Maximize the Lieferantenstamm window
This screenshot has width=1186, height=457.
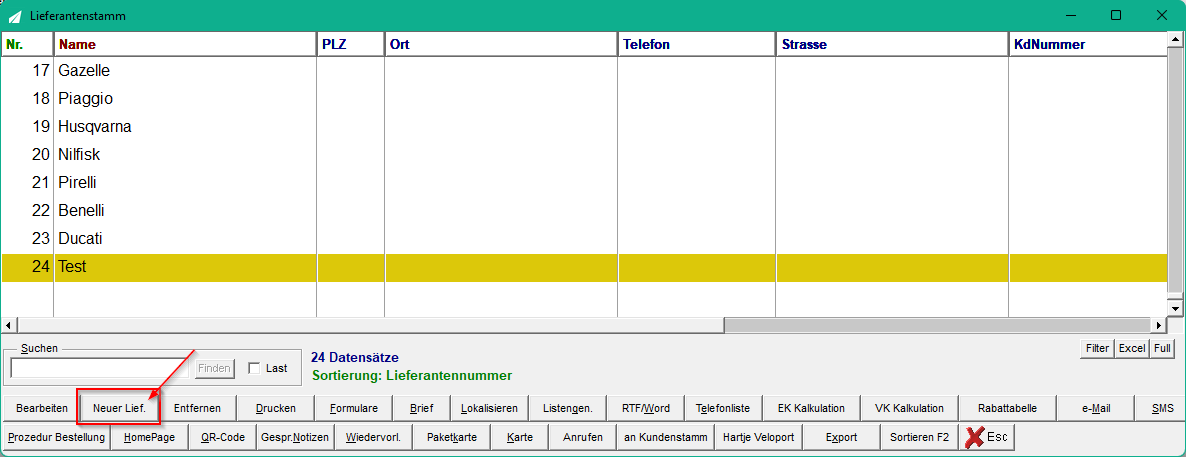(1116, 15)
